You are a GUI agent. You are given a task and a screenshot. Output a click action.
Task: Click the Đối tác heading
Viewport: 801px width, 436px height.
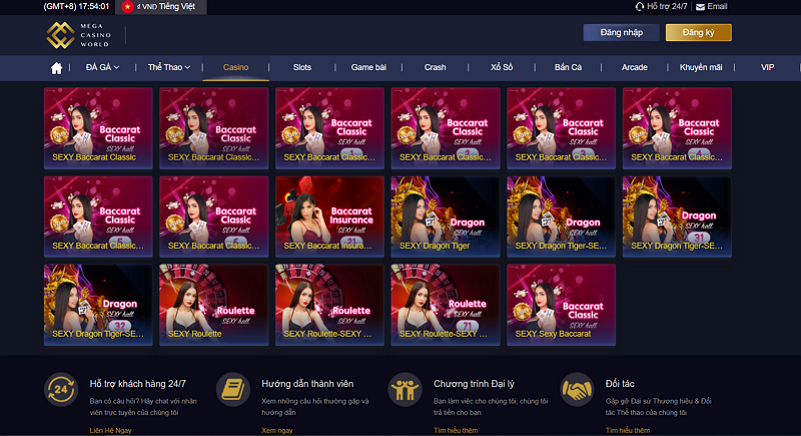620,383
